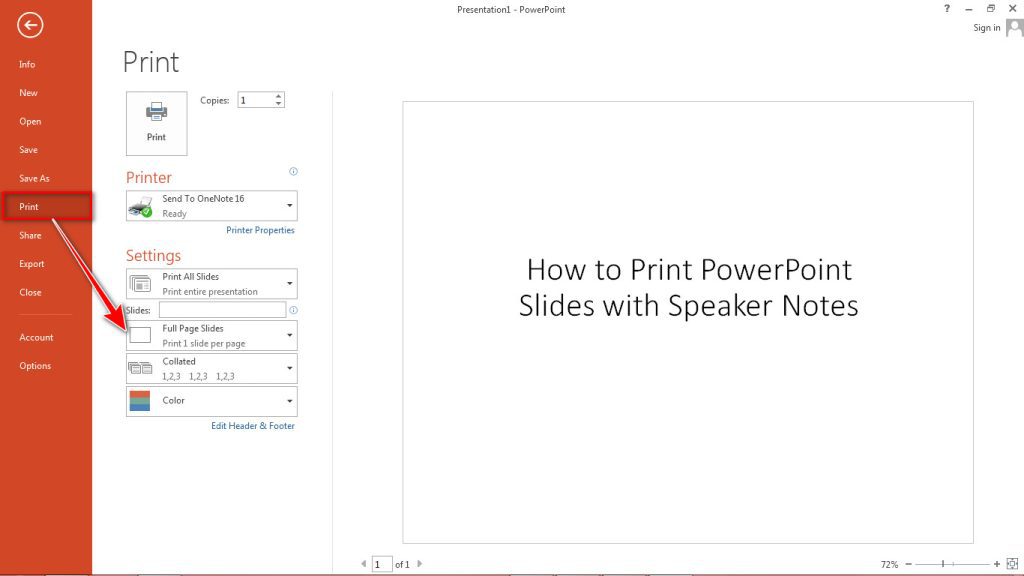Click the Color mode icon
The width and height of the screenshot is (1024, 576).
tap(140, 400)
